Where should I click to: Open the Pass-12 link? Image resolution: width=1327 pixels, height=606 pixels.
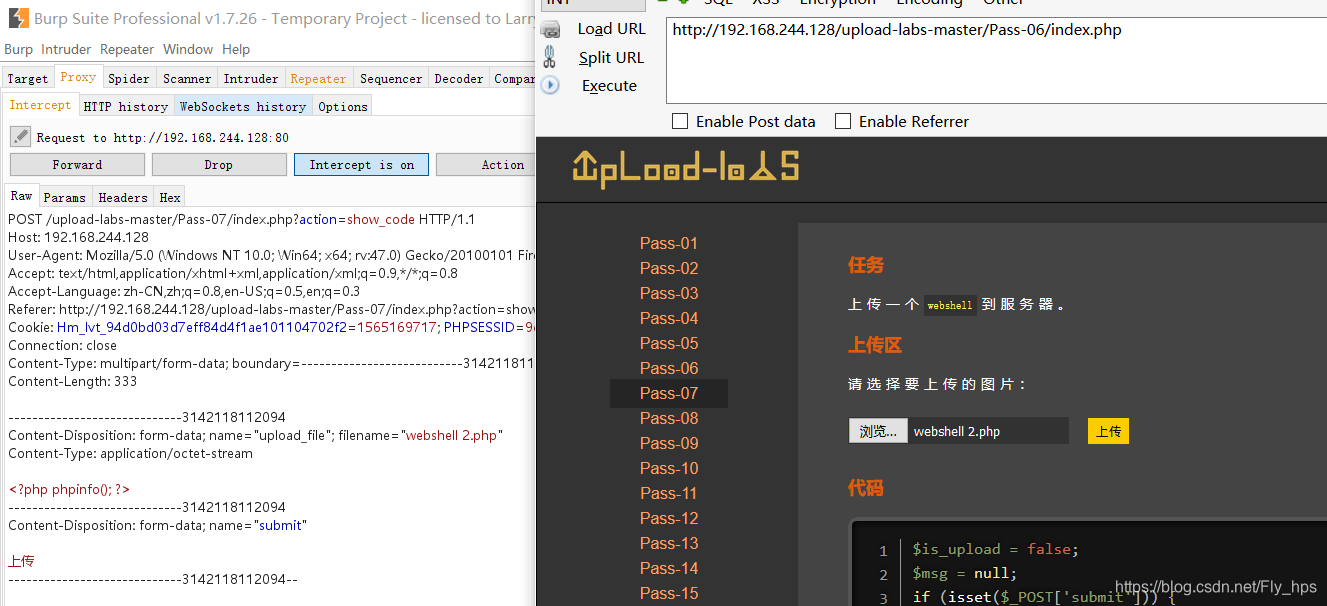669,518
